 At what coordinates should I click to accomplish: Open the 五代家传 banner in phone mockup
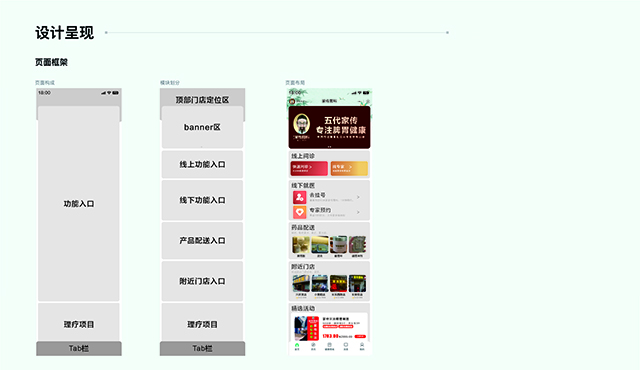[x=329, y=127]
